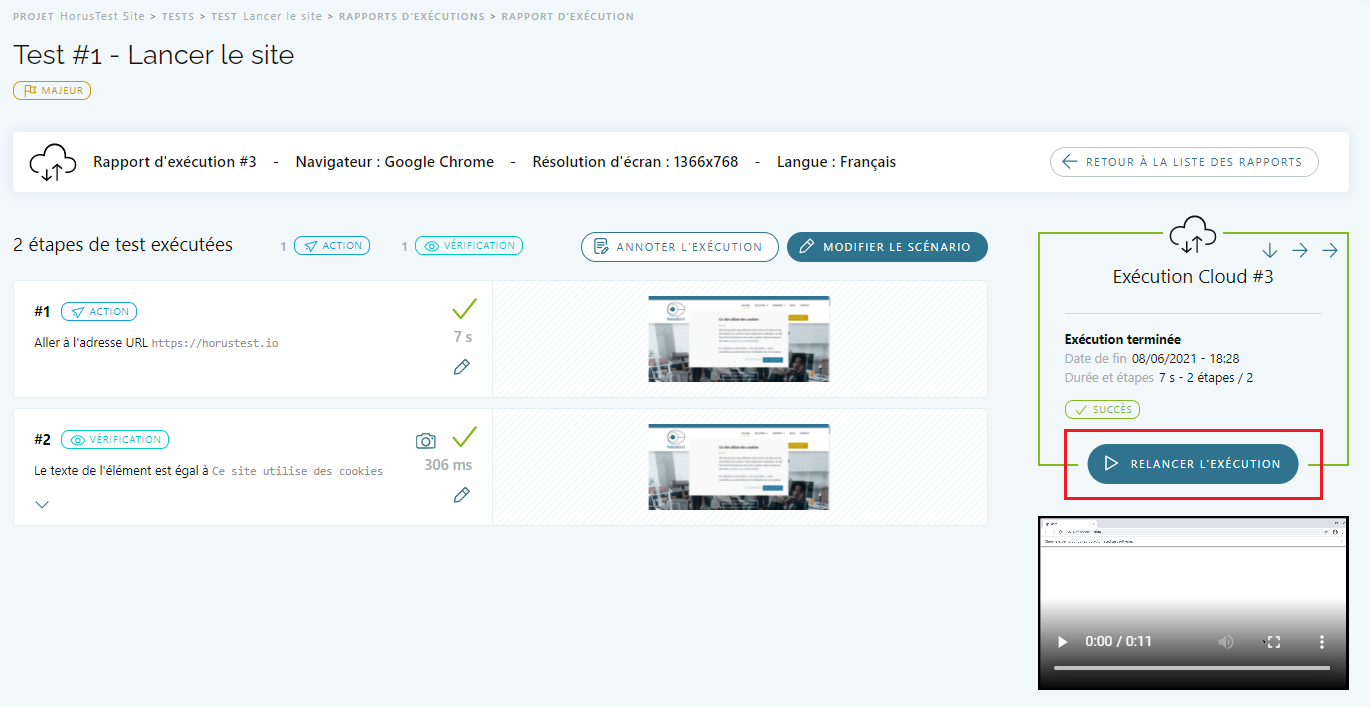
Task: Expand step #2 details with the chevron
Action: (42, 505)
